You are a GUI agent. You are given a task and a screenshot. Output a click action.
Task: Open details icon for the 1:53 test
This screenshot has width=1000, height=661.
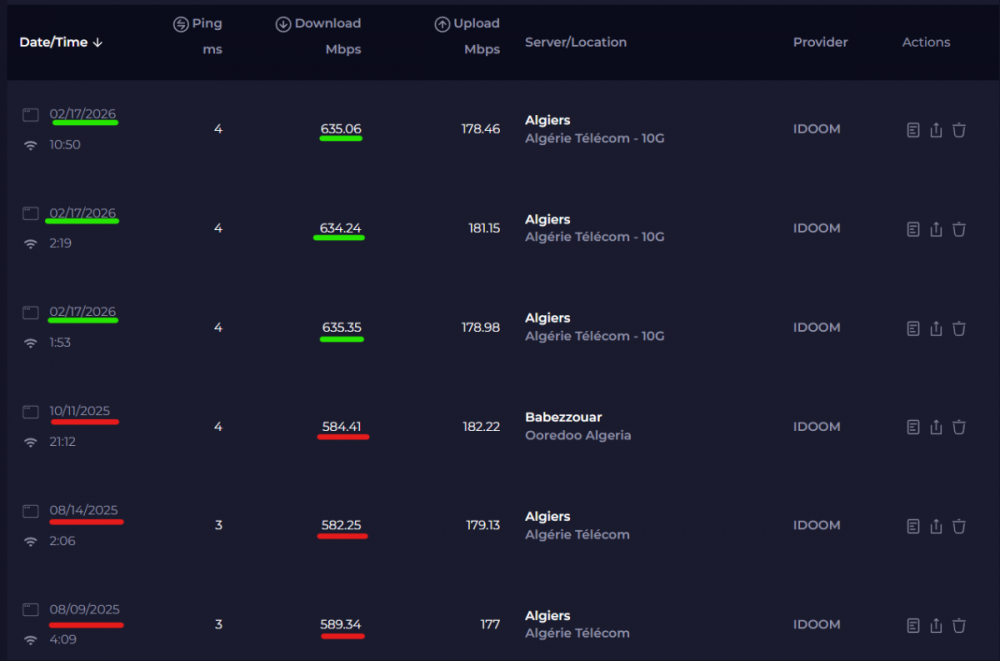[x=913, y=328]
